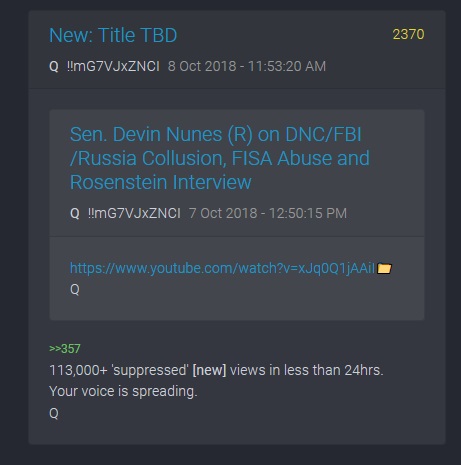Click the Q signature below the YouTube link
This screenshot has height=465, width=461.
75,289
